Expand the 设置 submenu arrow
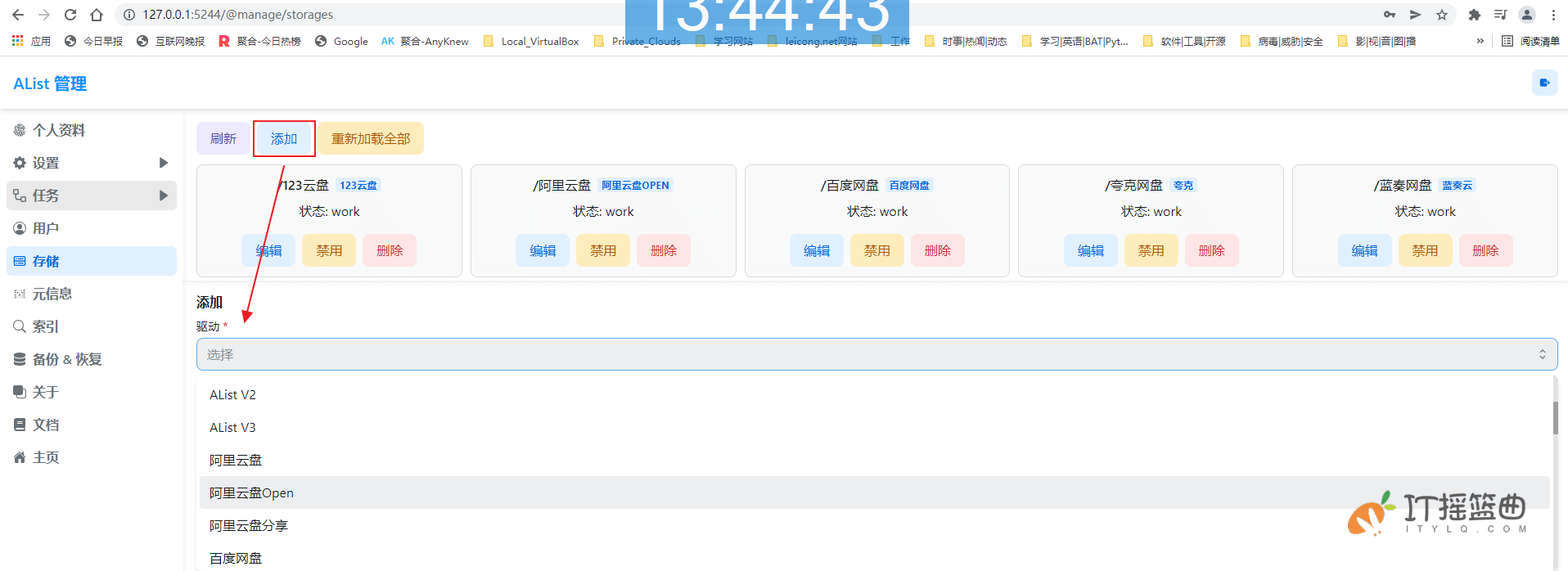This screenshot has height=571, width=1568. click(163, 163)
